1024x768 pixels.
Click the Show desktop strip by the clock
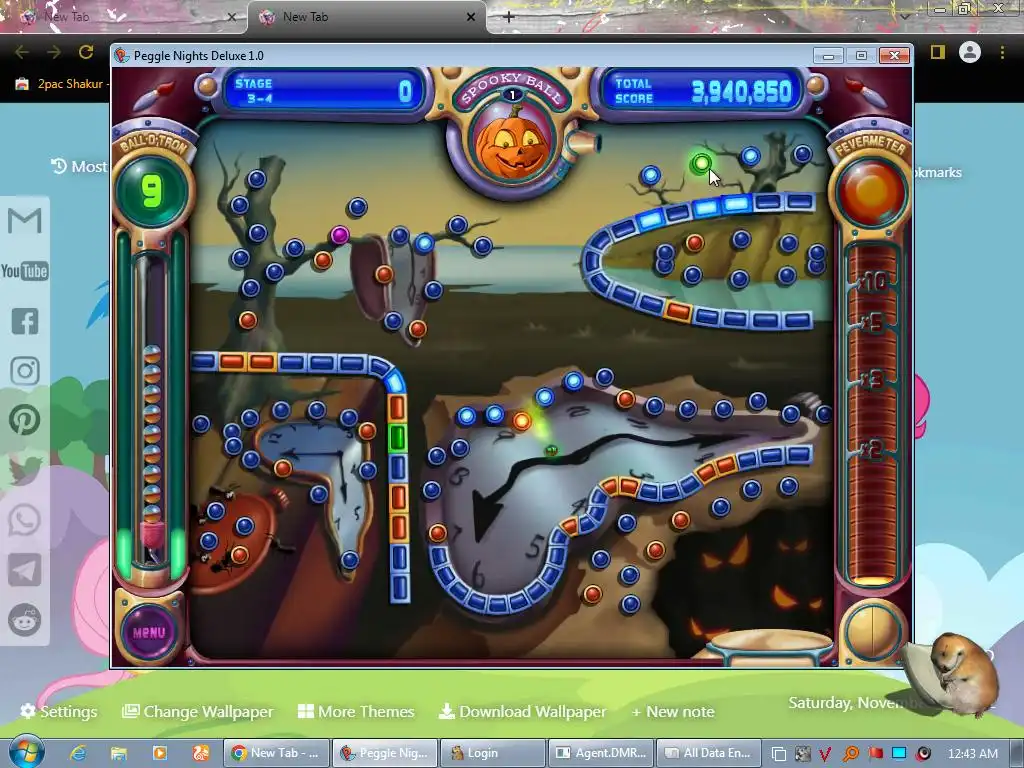(x=1017, y=753)
